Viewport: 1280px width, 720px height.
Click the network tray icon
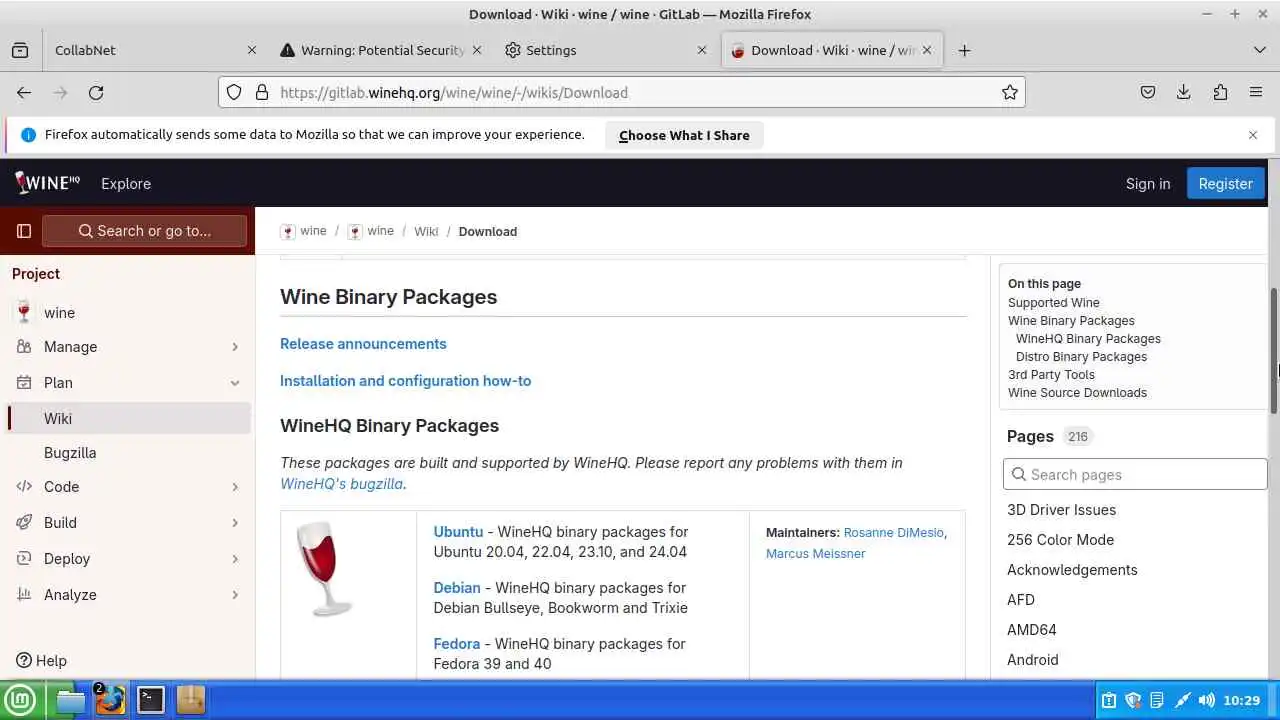pyautogui.click(x=1182, y=700)
